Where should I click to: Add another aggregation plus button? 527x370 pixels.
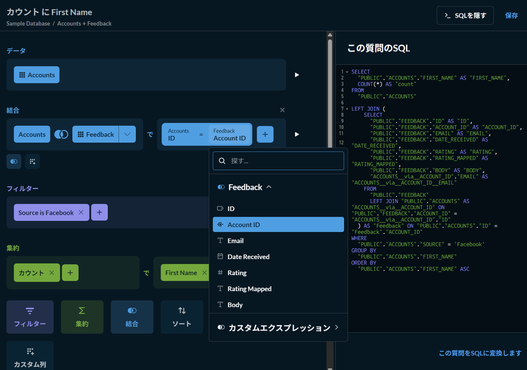[70, 273]
